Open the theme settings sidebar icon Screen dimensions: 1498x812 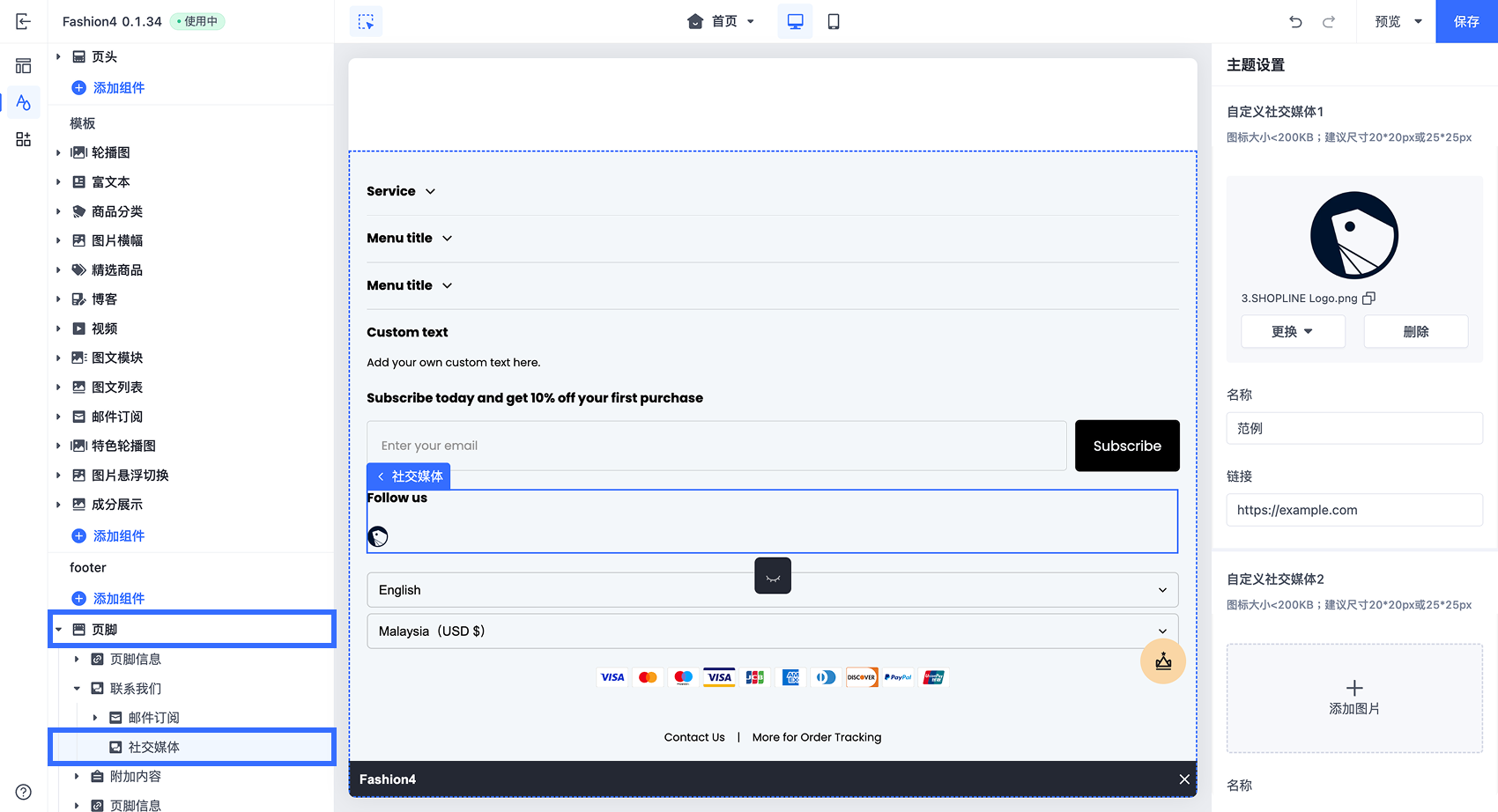[24, 103]
